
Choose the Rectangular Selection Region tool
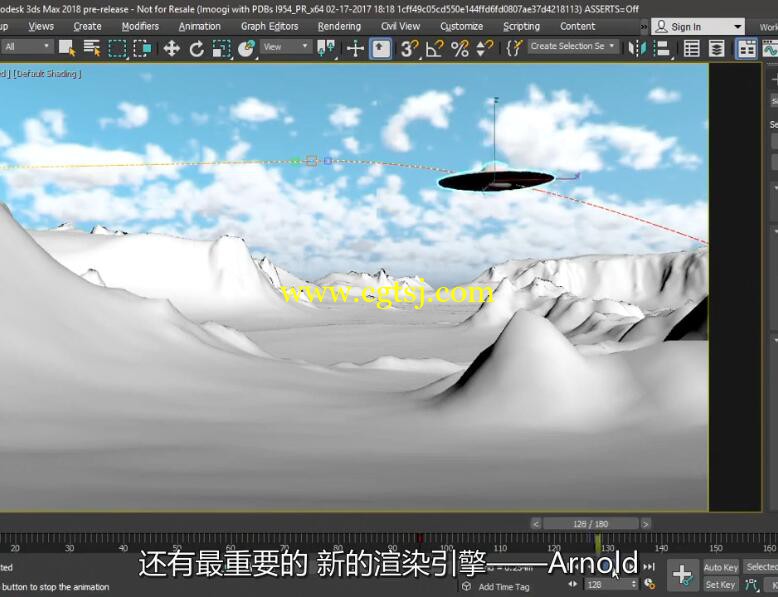click(x=118, y=48)
